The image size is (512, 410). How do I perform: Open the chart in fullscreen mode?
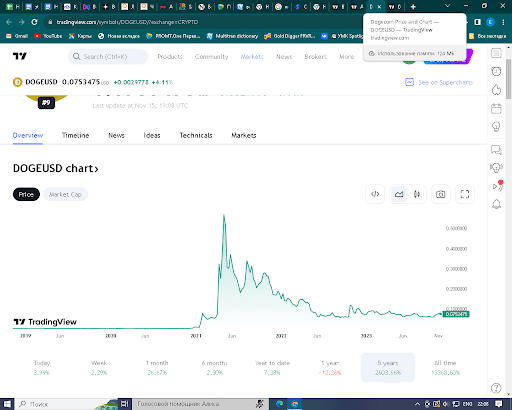465,194
